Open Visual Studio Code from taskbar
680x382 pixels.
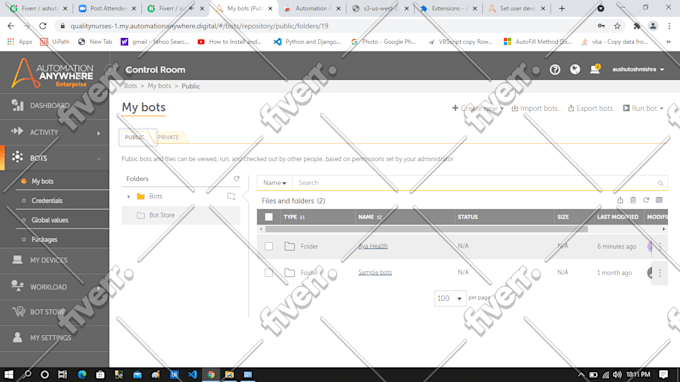click(x=193, y=375)
